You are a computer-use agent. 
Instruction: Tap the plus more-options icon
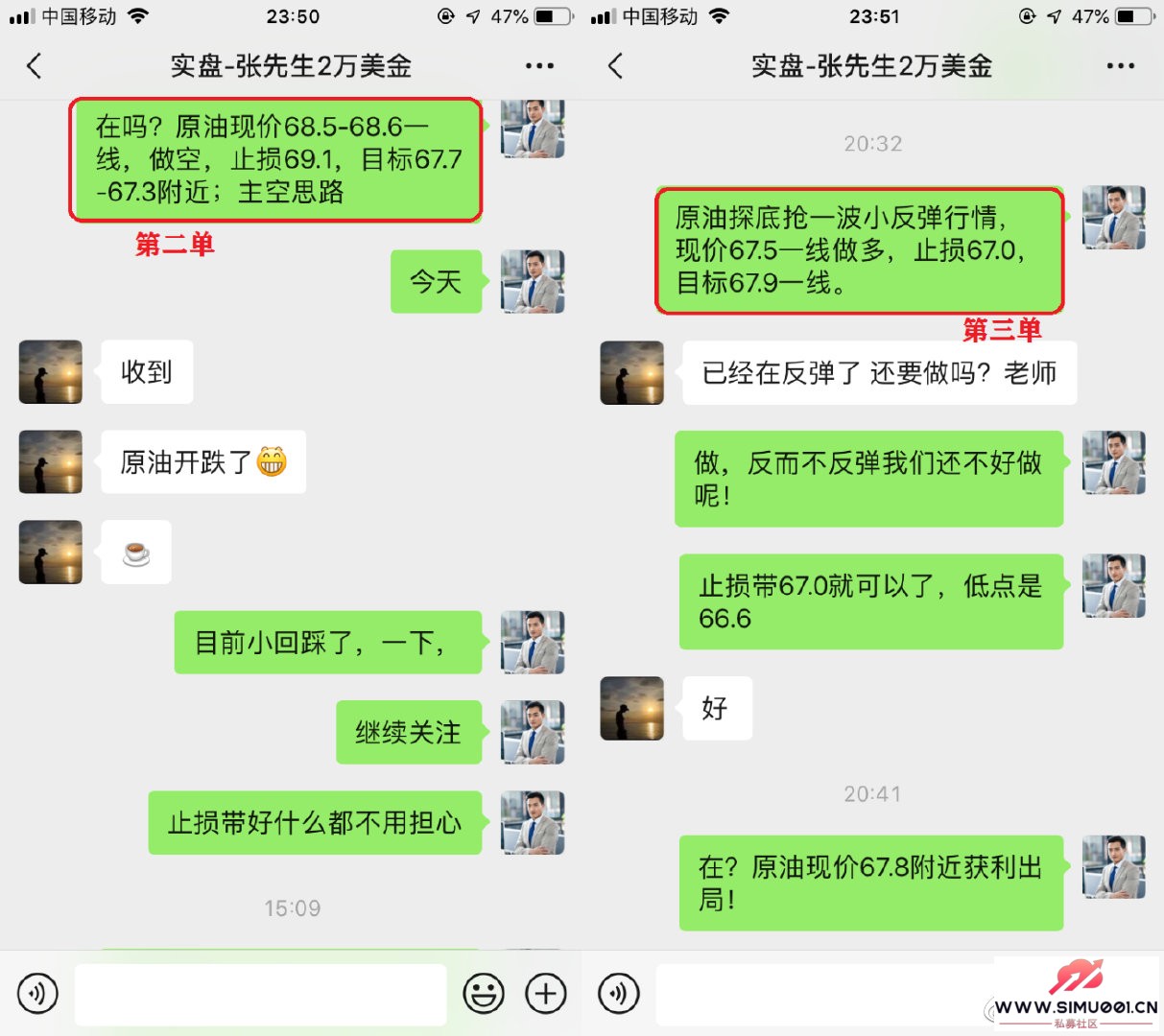coord(546,994)
